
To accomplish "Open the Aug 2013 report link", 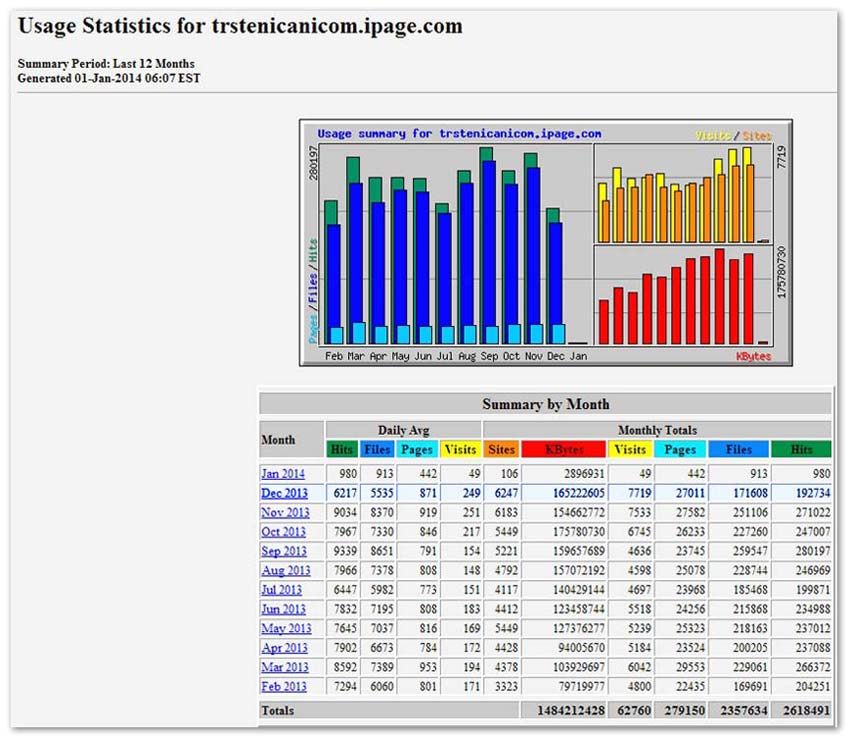I will point(285,570).
